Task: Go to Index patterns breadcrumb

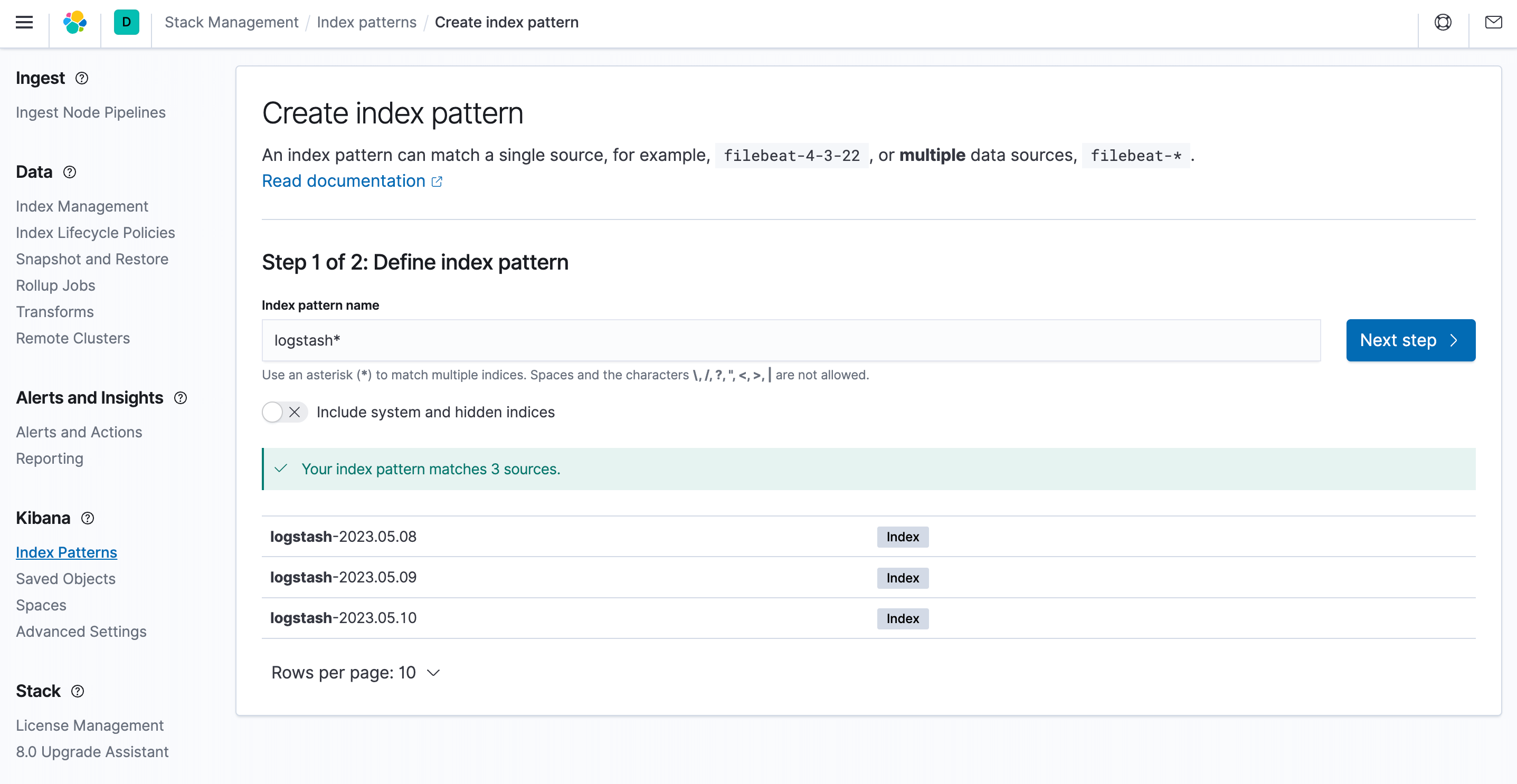Action: tap(366, 22)
